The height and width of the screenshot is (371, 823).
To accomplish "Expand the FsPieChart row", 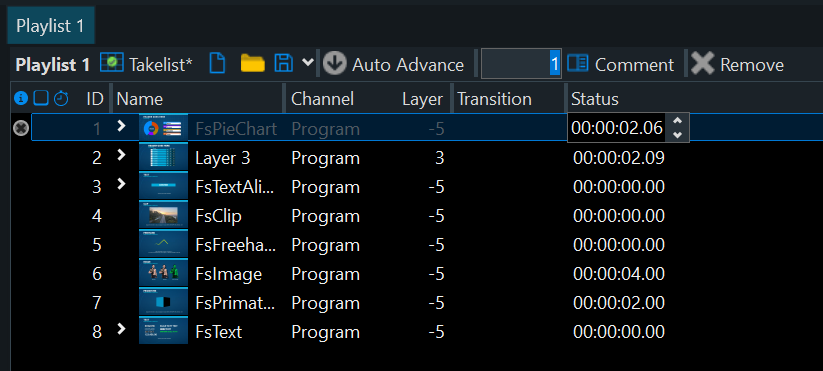I will [122, 126].
